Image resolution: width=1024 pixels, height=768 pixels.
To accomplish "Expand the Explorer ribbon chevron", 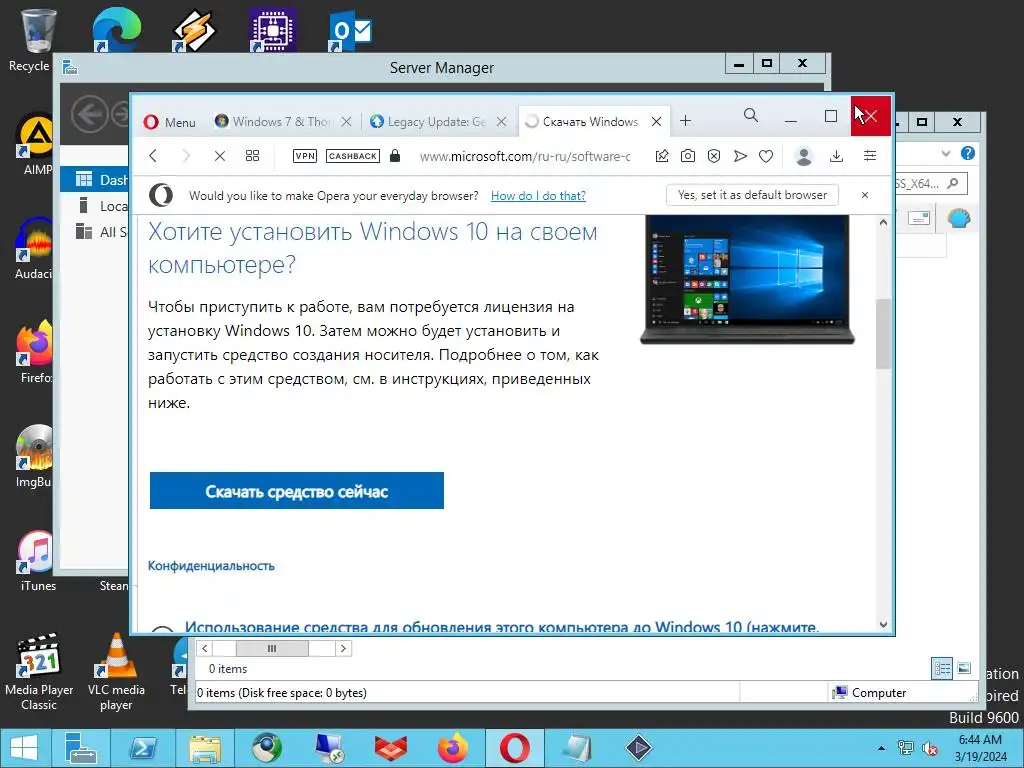I will pos(946,153).
